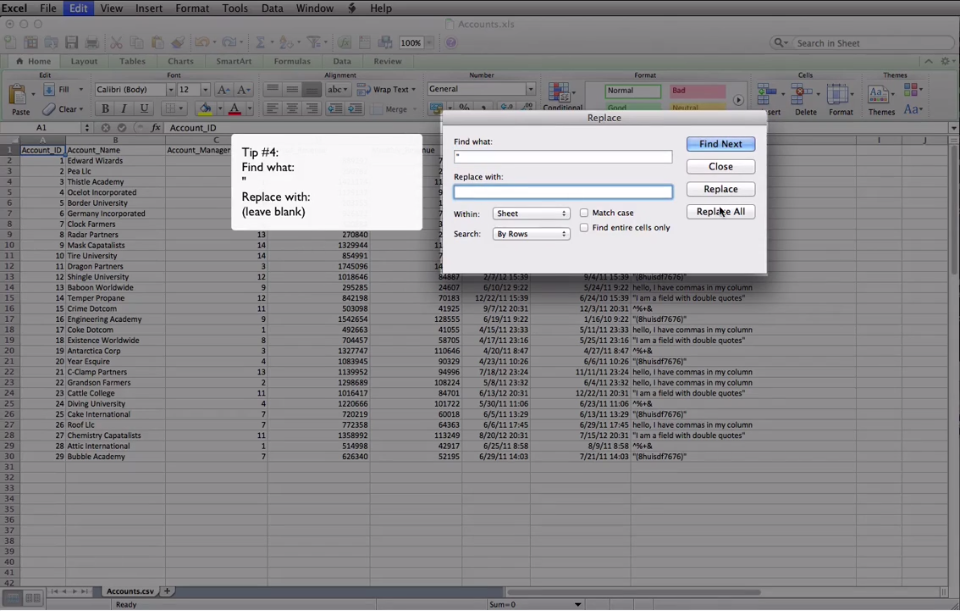Click the Replace button
Viewport: 960px width, 611px height.
pyautogui.click(x=721, y=189)
